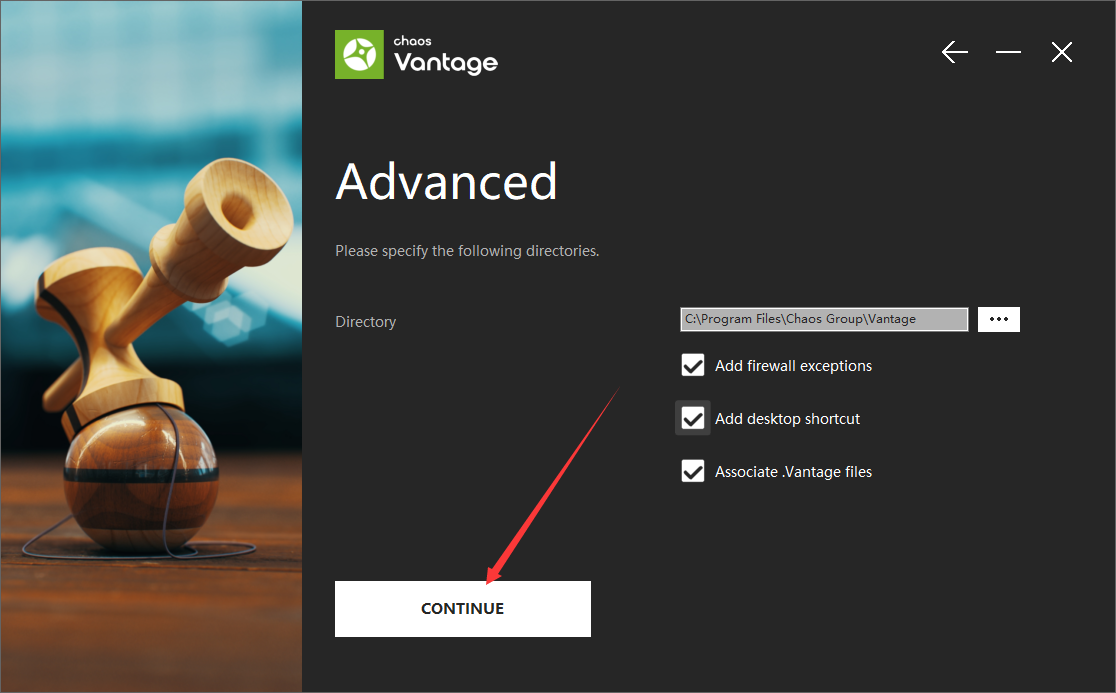Click the wooden ball in the artwork

140,480
